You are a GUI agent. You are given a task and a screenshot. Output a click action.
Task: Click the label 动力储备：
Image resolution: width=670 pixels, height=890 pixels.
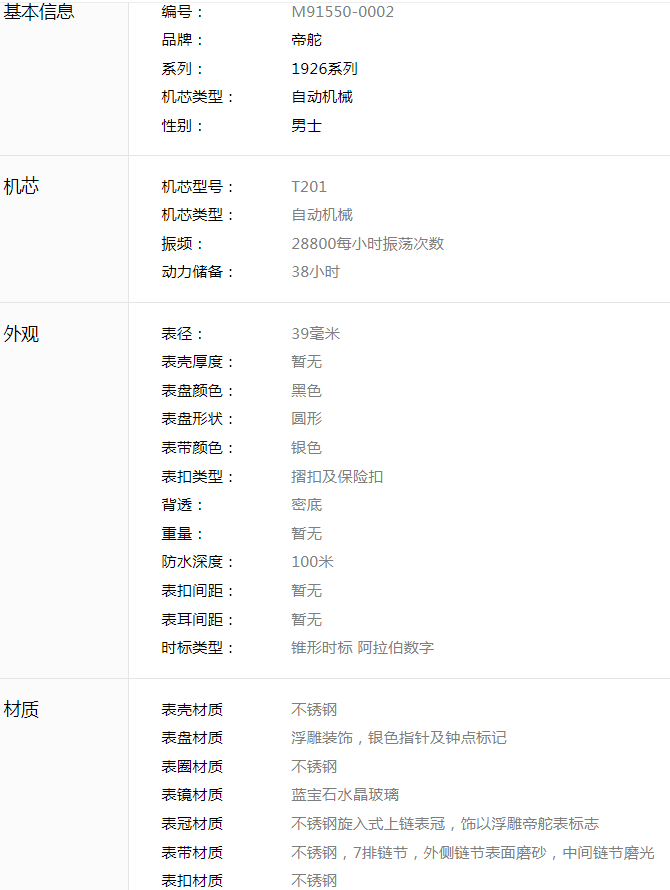point(198,272)
